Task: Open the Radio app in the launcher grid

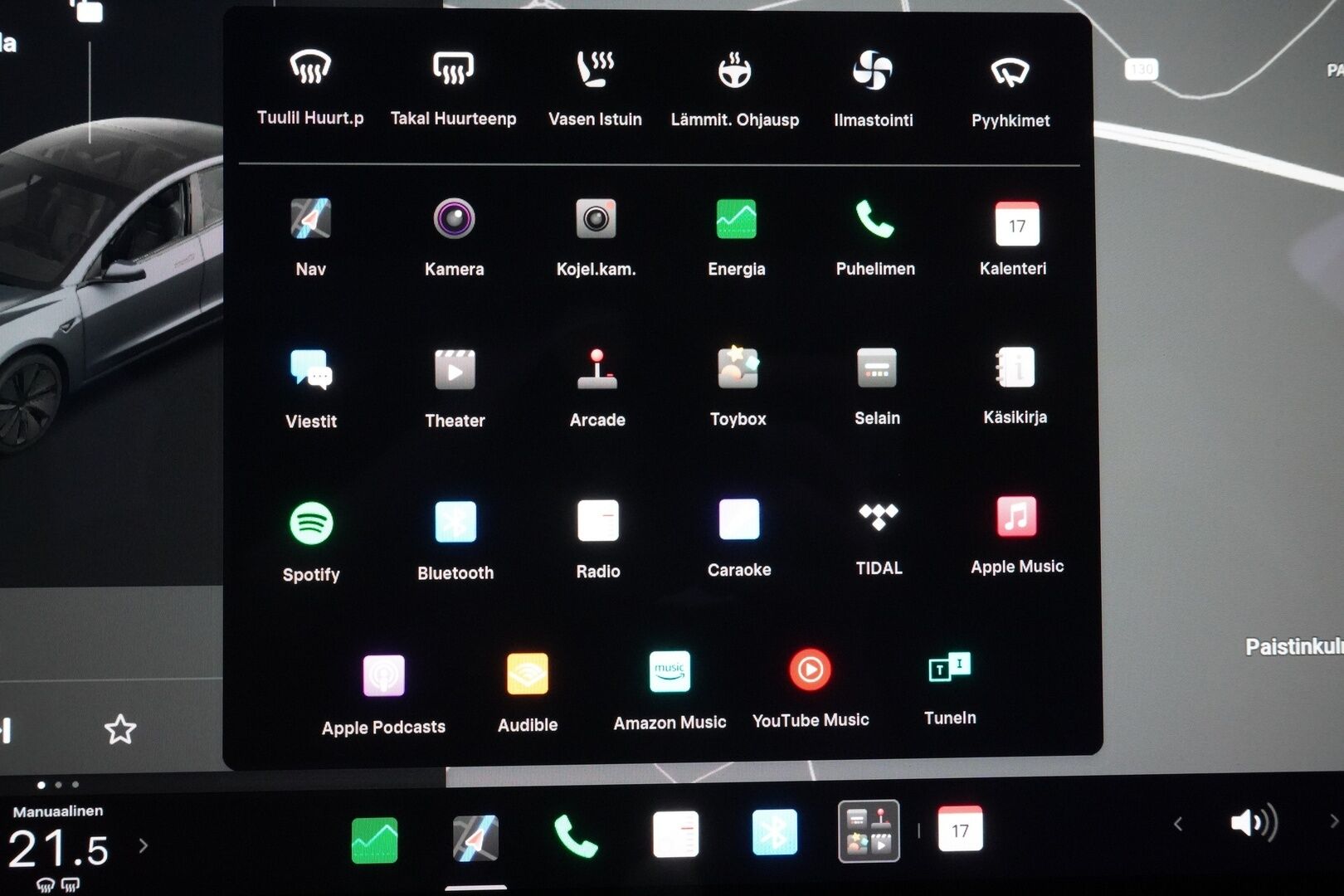Action: click(x=598, y=538)
